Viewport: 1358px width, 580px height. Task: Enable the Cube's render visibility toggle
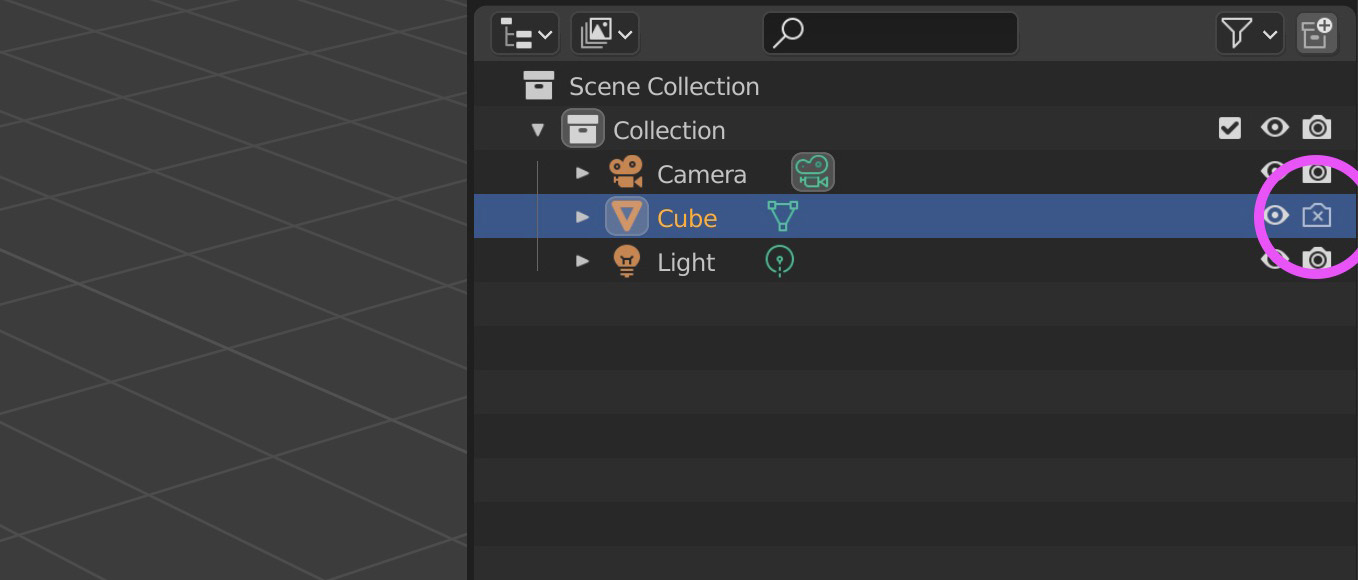1317,216
